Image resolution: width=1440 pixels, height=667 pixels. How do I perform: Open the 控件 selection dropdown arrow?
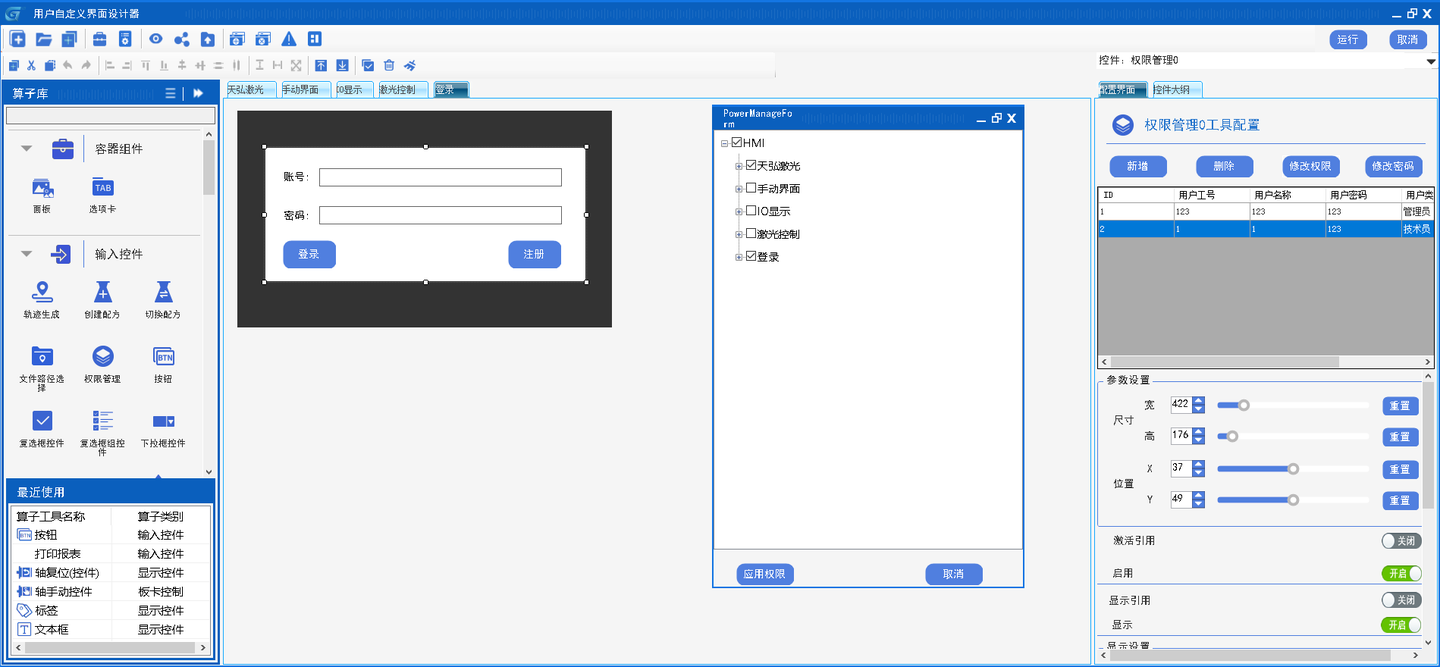[x=1431, y=61]
